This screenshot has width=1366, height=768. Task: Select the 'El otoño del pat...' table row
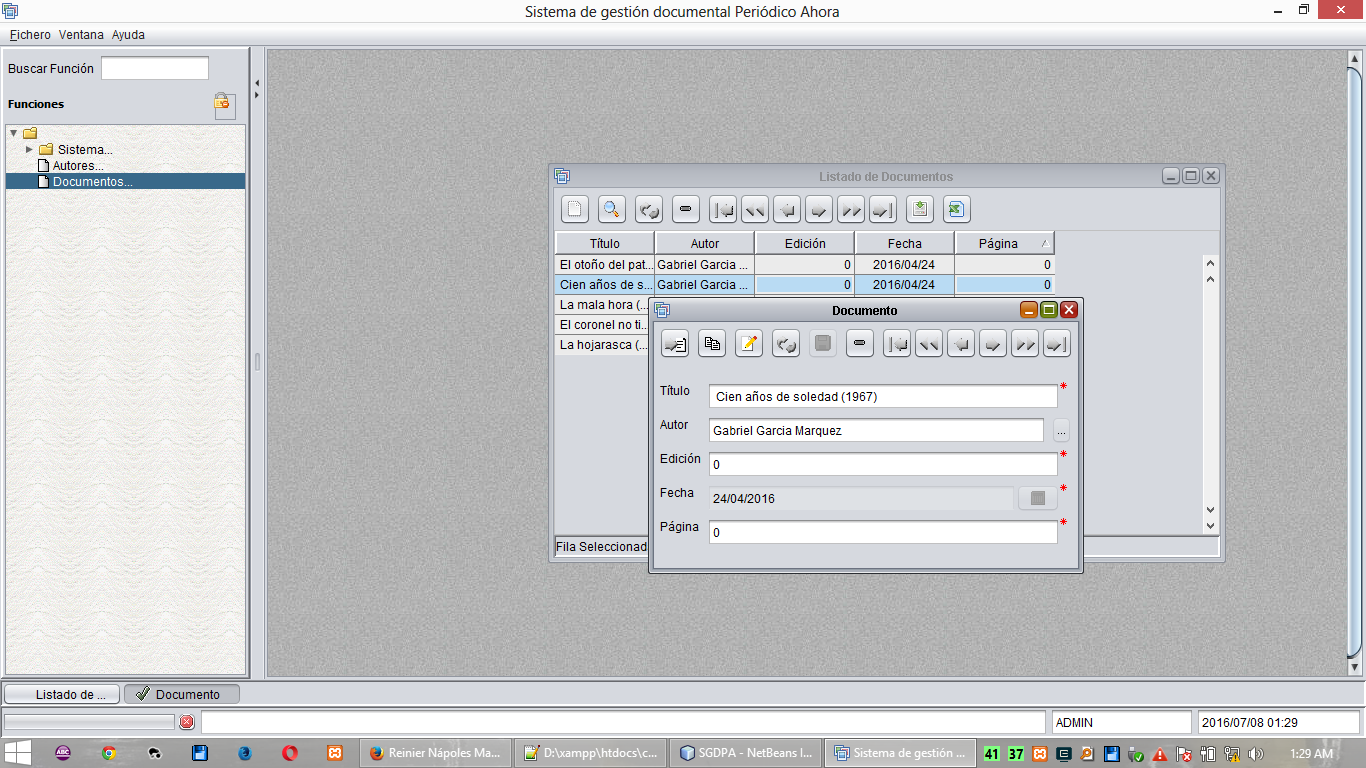click(604, 265)
